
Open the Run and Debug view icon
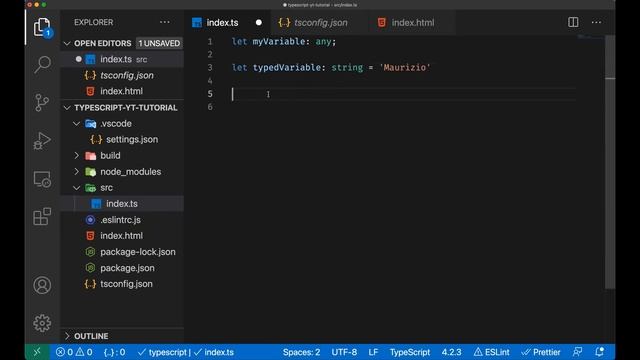42,140
